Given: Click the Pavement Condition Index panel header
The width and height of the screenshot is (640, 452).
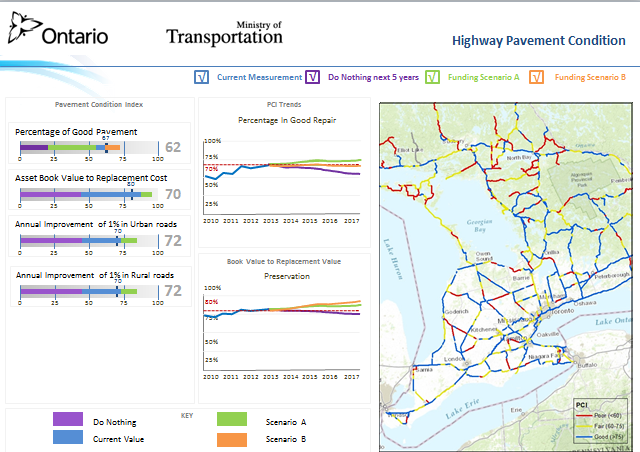Looking at the screenshot, I should 98,104.
